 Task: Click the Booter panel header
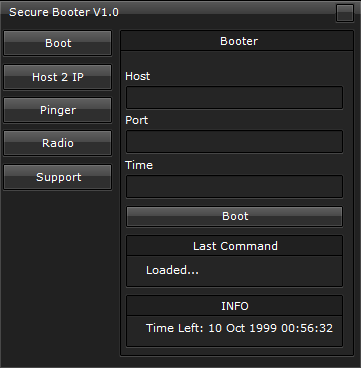tap(237, 41)
